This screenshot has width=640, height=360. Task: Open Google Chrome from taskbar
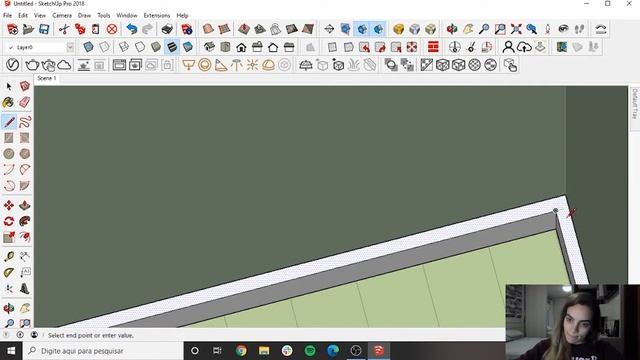click(x=241, y=351)
